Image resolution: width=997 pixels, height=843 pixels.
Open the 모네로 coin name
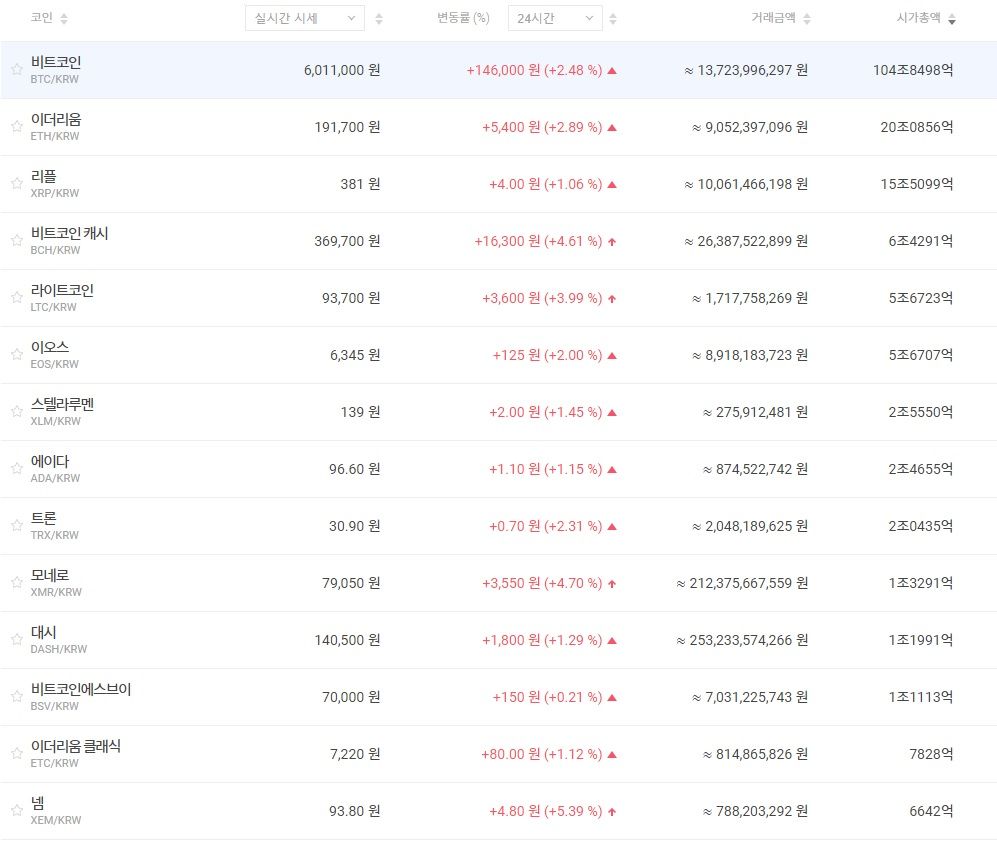50,575
